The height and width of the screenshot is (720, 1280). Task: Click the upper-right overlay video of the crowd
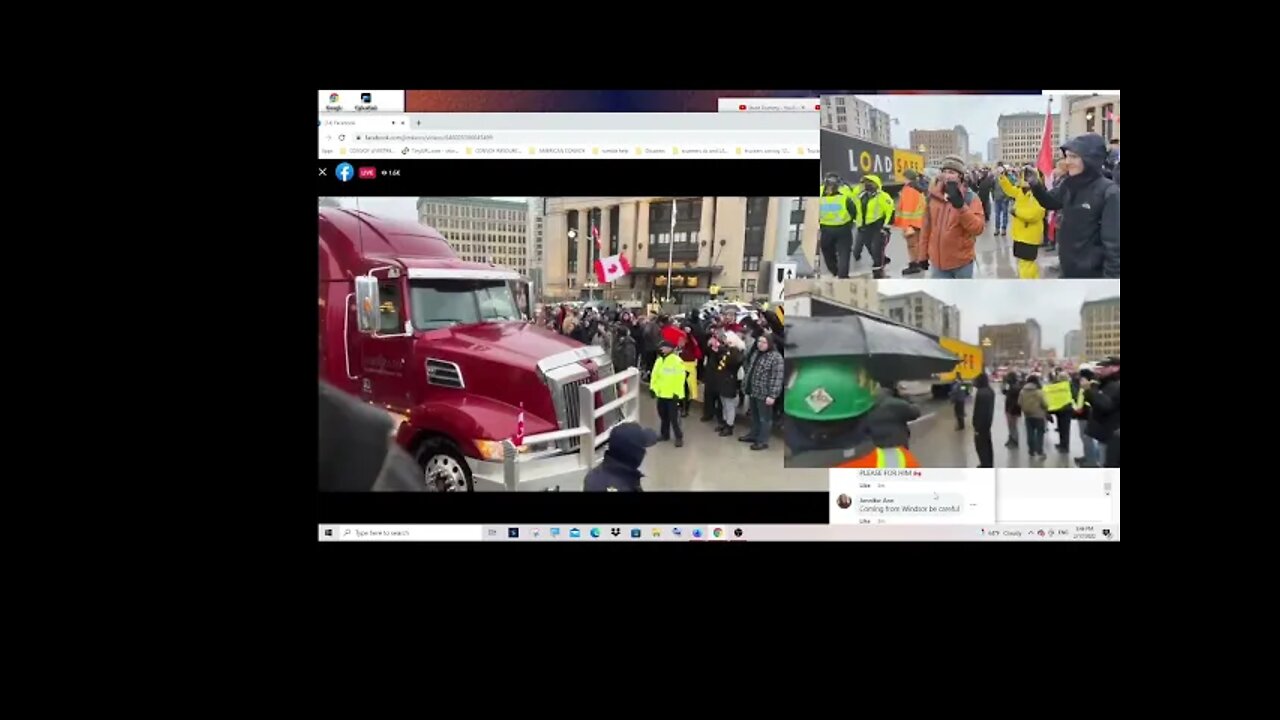point(970,186)
